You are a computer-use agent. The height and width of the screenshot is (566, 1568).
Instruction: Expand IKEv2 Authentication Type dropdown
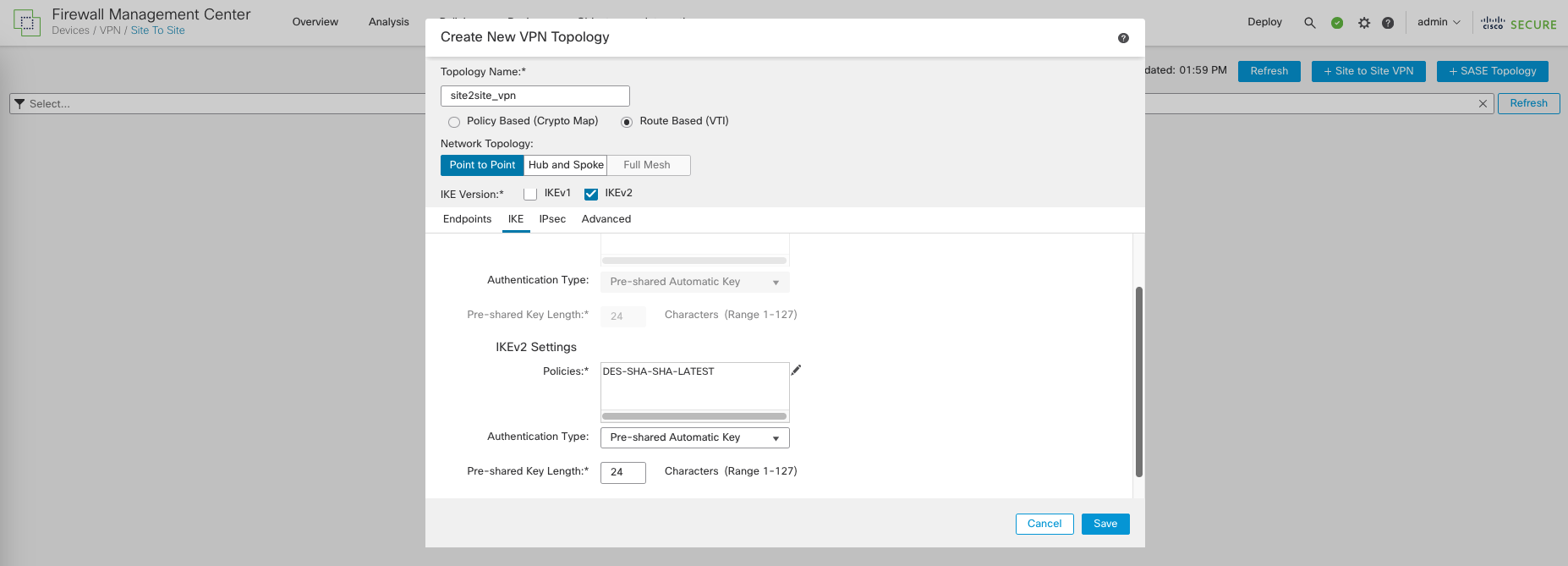tap(694, 437)
